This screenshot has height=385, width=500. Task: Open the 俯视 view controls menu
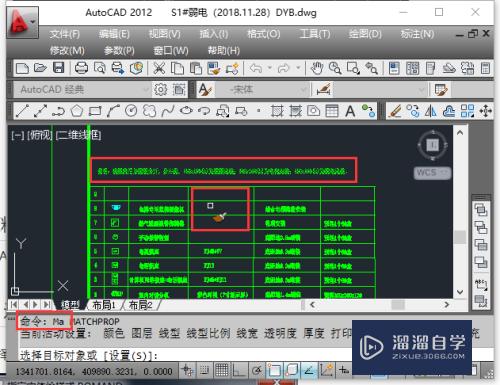pos(39,135)
